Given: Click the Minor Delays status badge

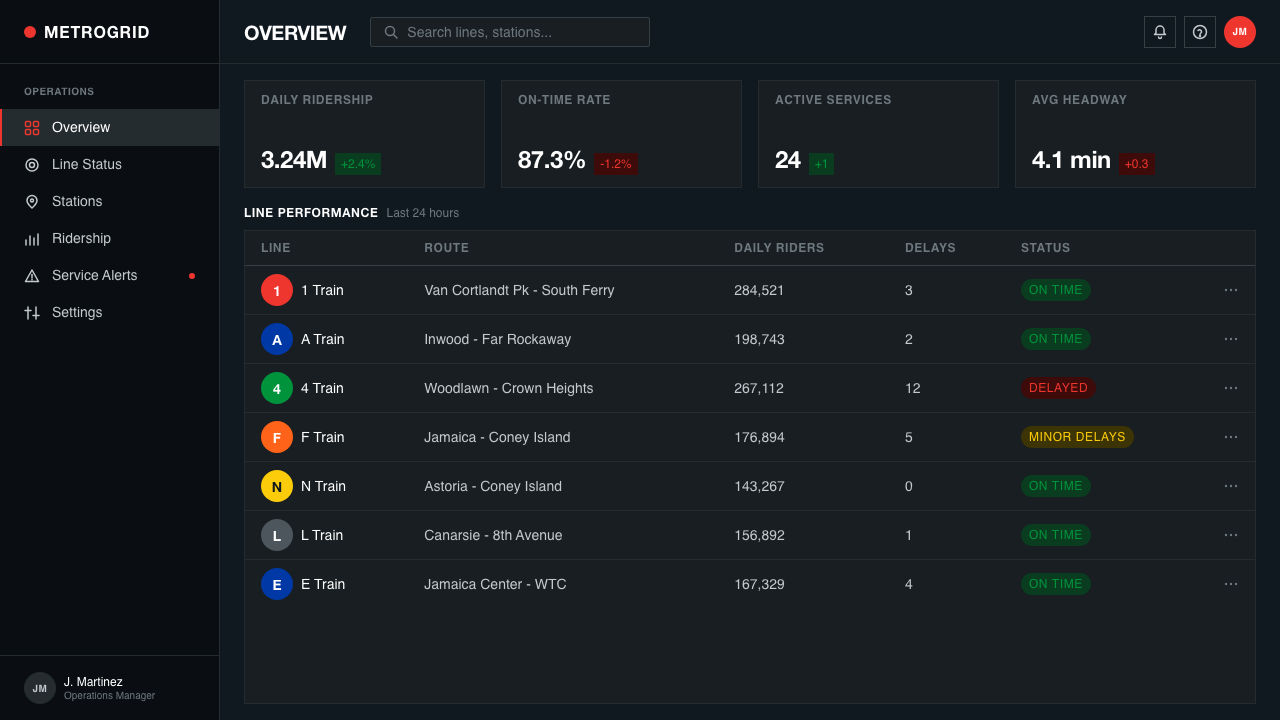Looking at the screenshot, I should (1077, 437).
